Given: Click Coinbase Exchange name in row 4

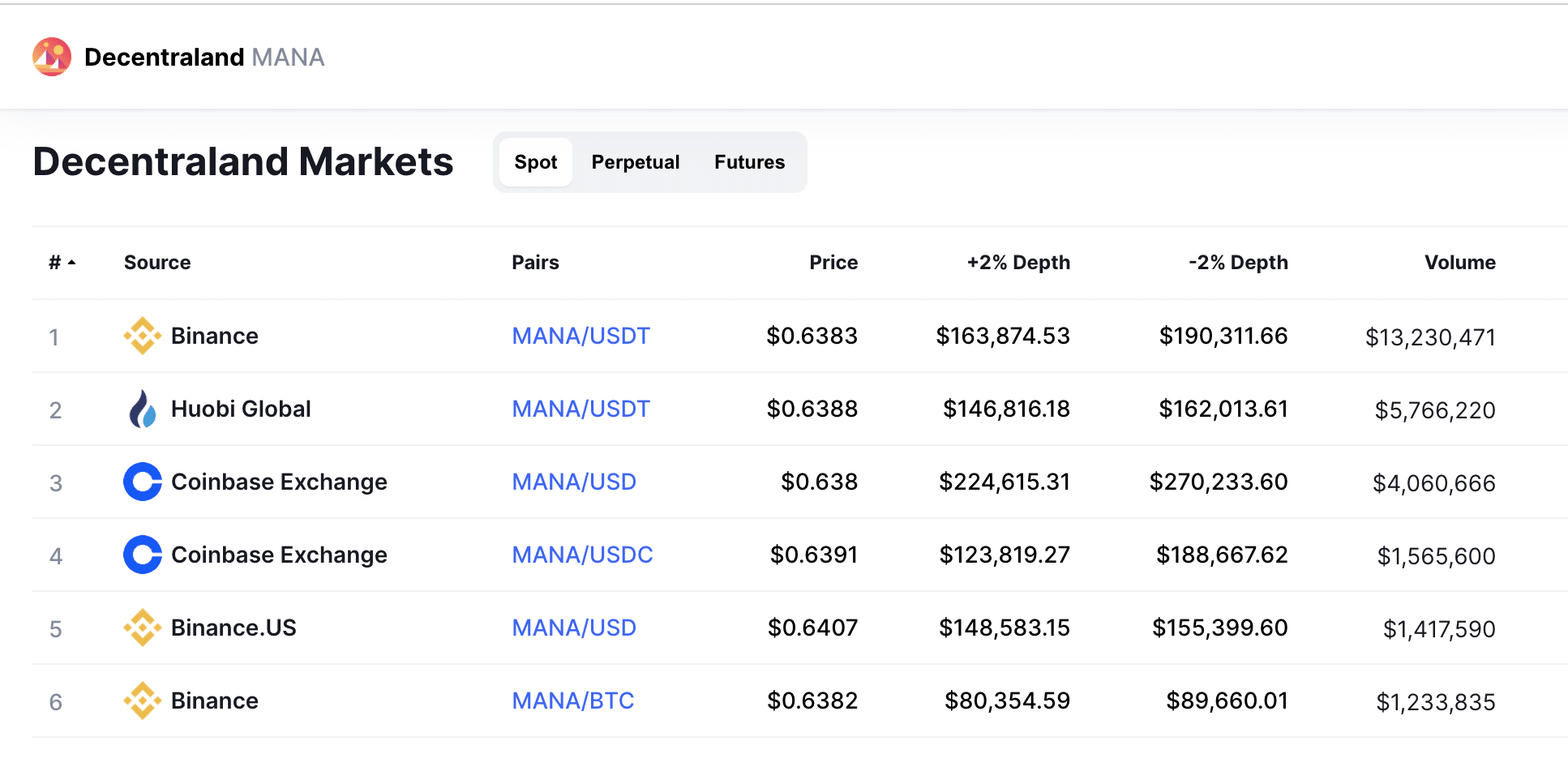Looking at the screenshot, I should (279, 555).
